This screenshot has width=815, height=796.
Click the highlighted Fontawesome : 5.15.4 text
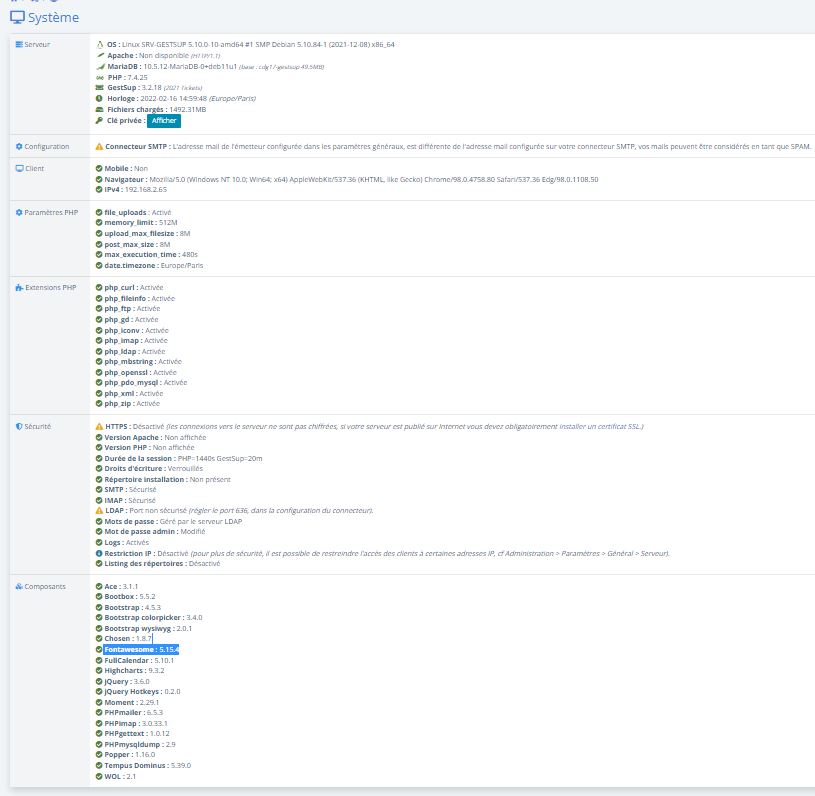[x=141, y=649]
